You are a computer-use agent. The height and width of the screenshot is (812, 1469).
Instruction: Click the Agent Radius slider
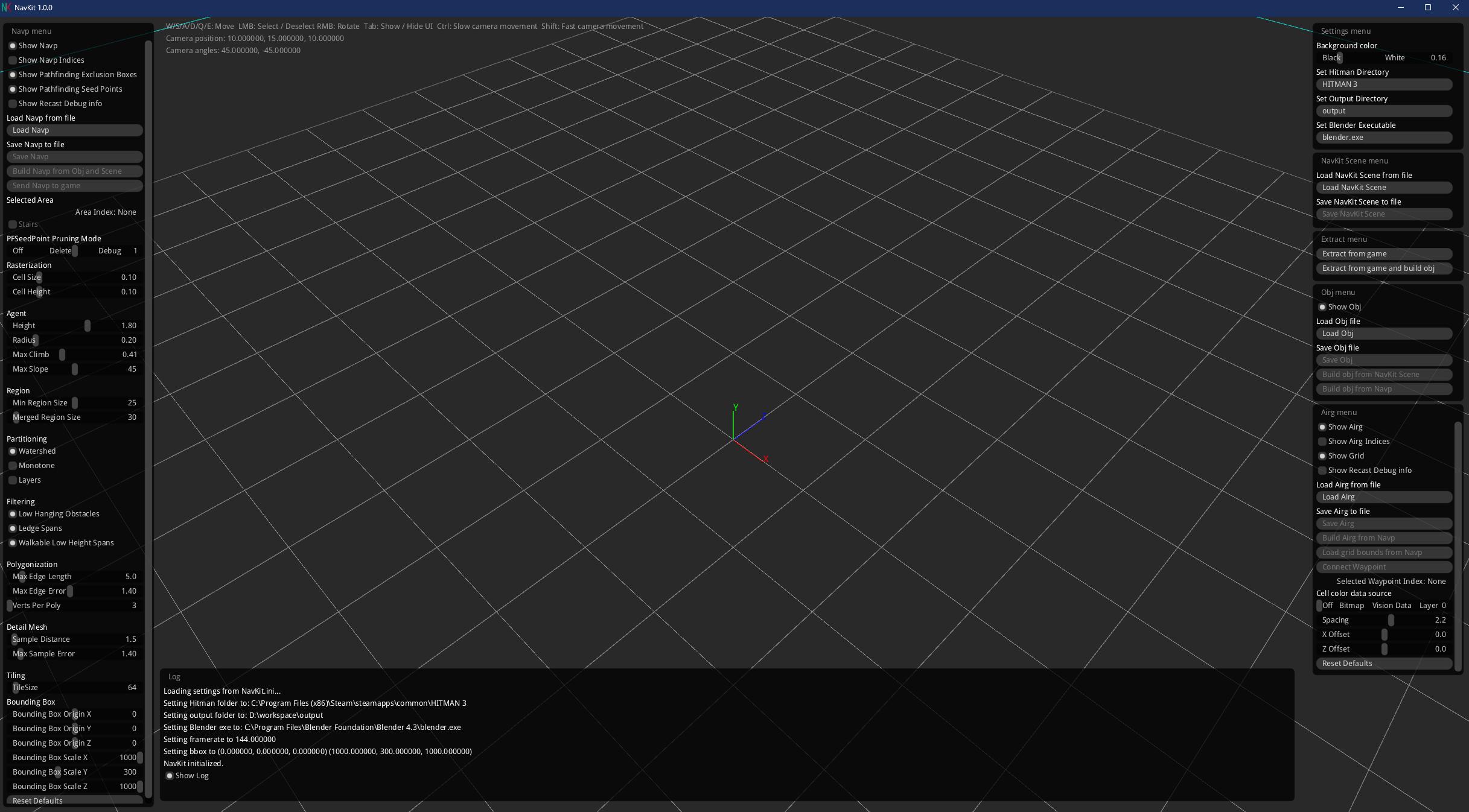click(75, 340)
